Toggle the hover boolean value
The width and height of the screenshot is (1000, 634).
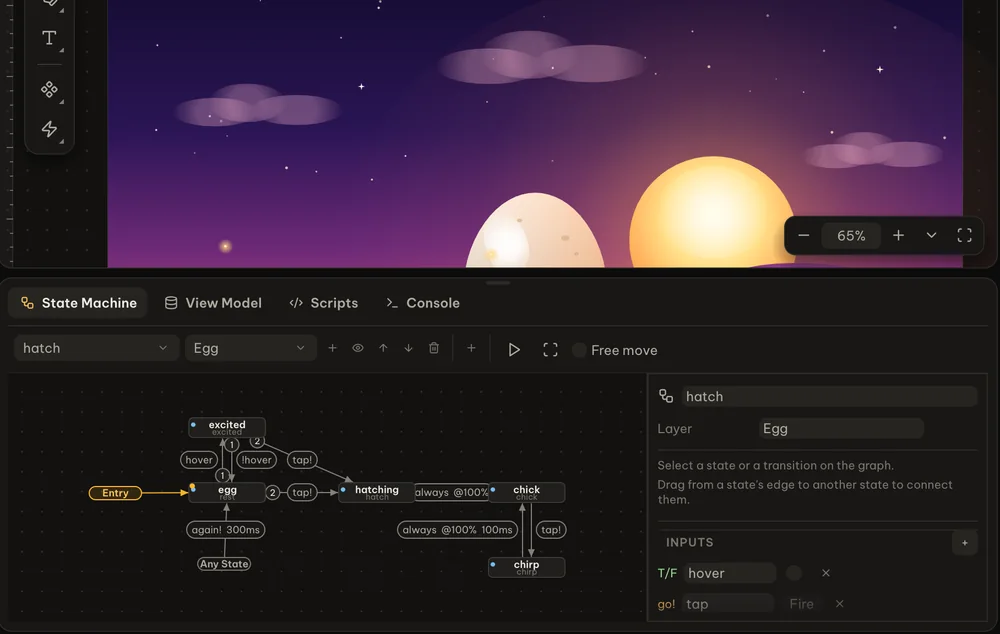point(794,573)
